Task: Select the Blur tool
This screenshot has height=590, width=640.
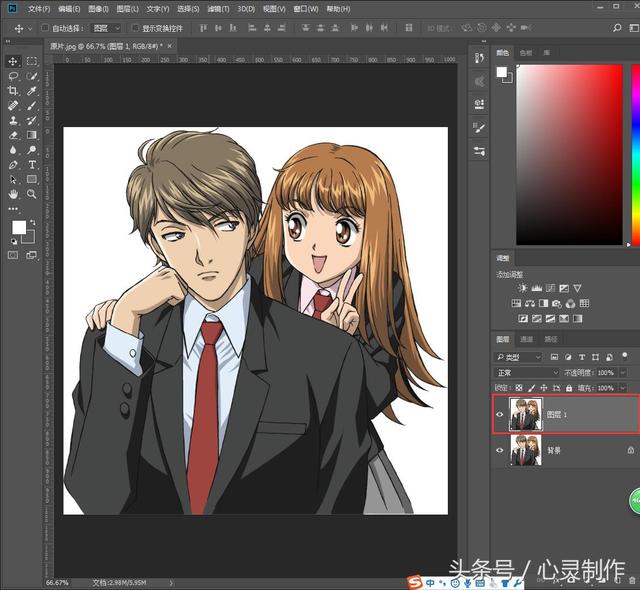Action: point(13,150)
